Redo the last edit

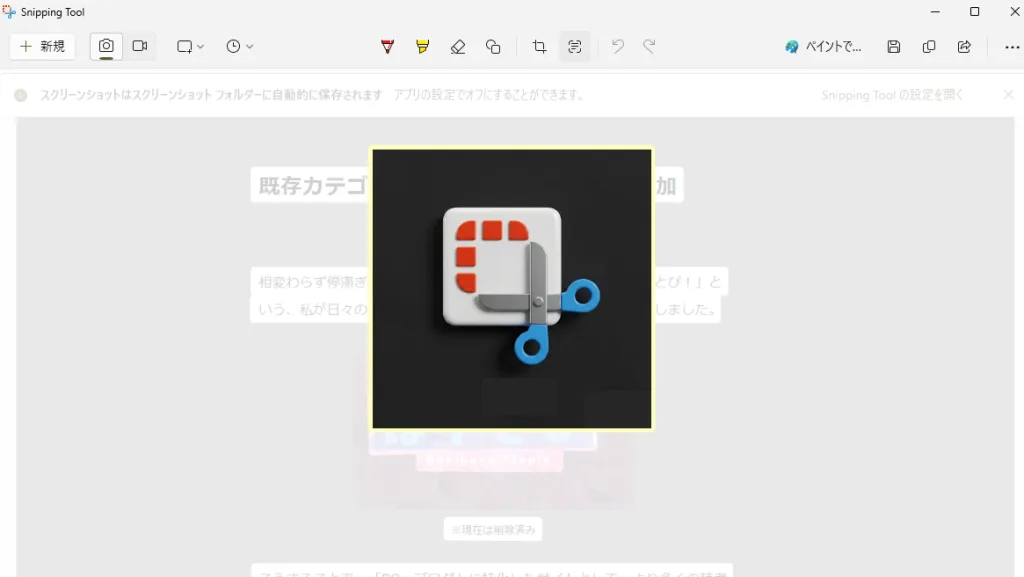649,47
